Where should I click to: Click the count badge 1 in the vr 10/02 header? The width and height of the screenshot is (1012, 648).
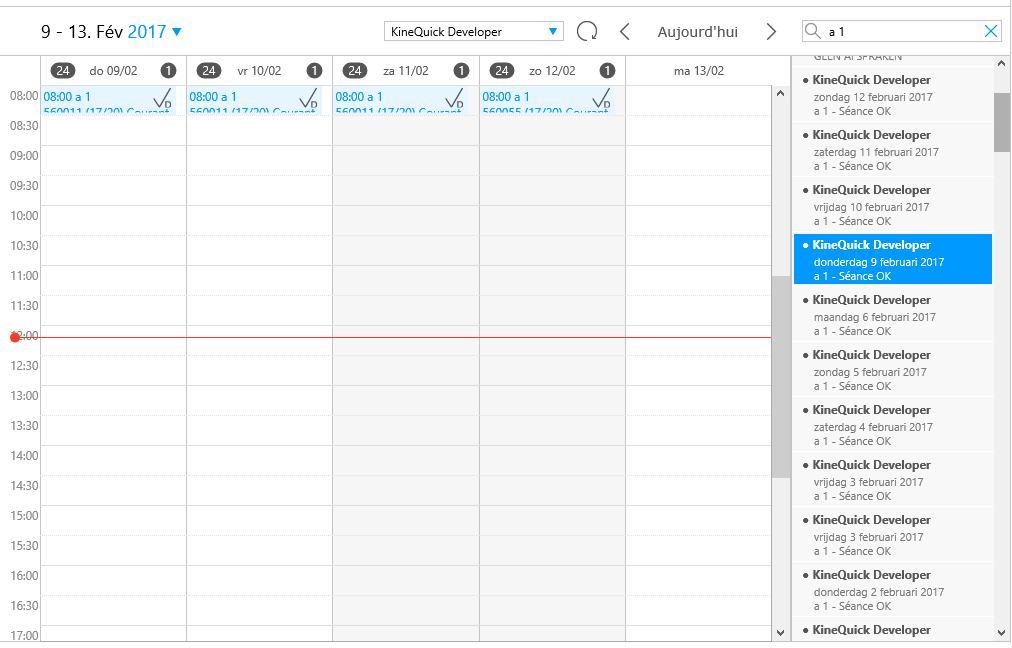click(x=314, y=70)
